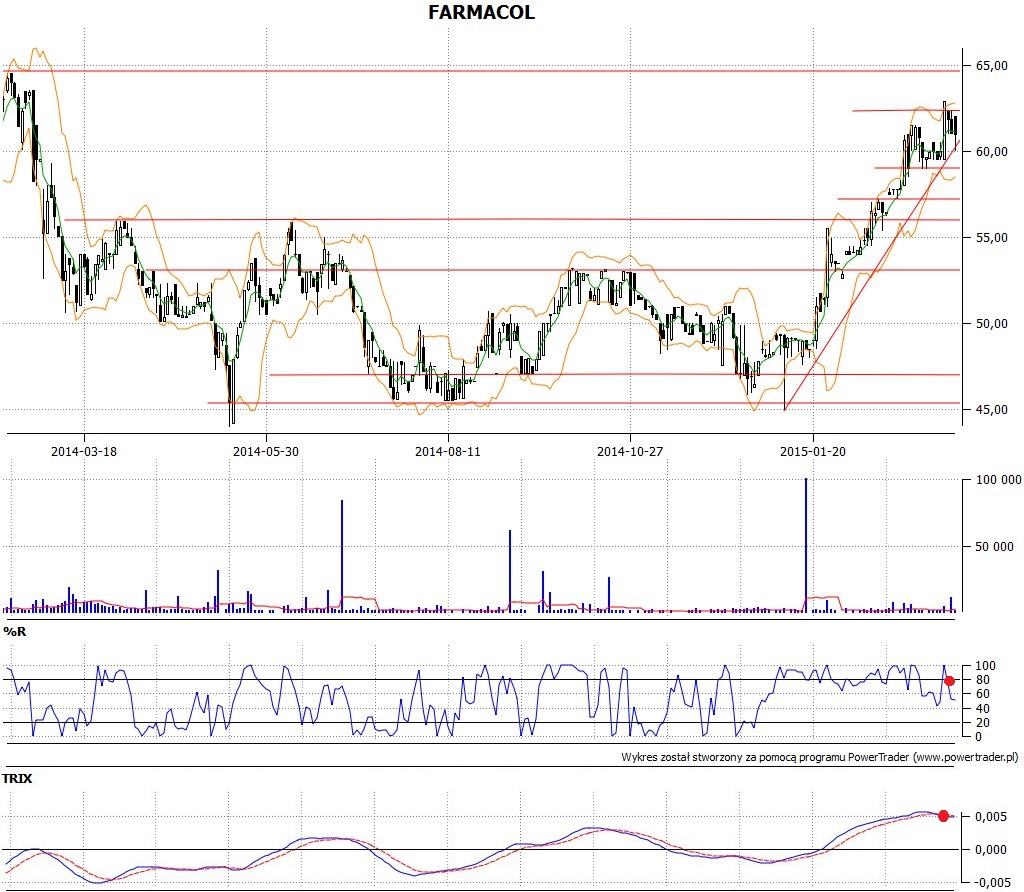Click the 2014-10-27 date label
Image resolution: width=1024 pixels, height=892 pixels.
[x=630, y=451]
